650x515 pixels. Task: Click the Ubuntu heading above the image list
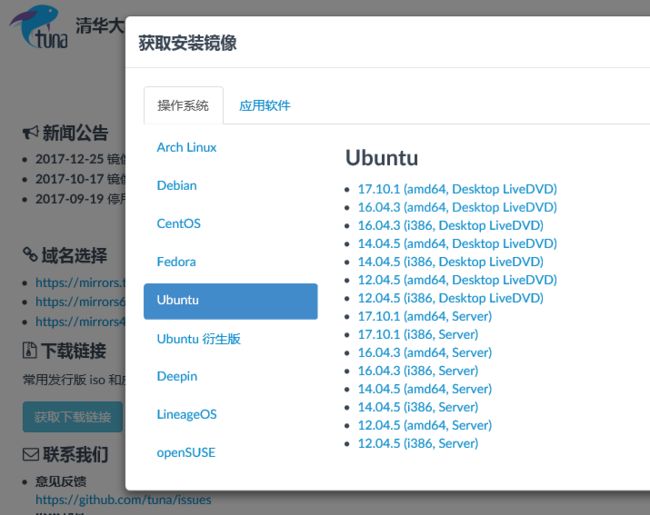382,158
